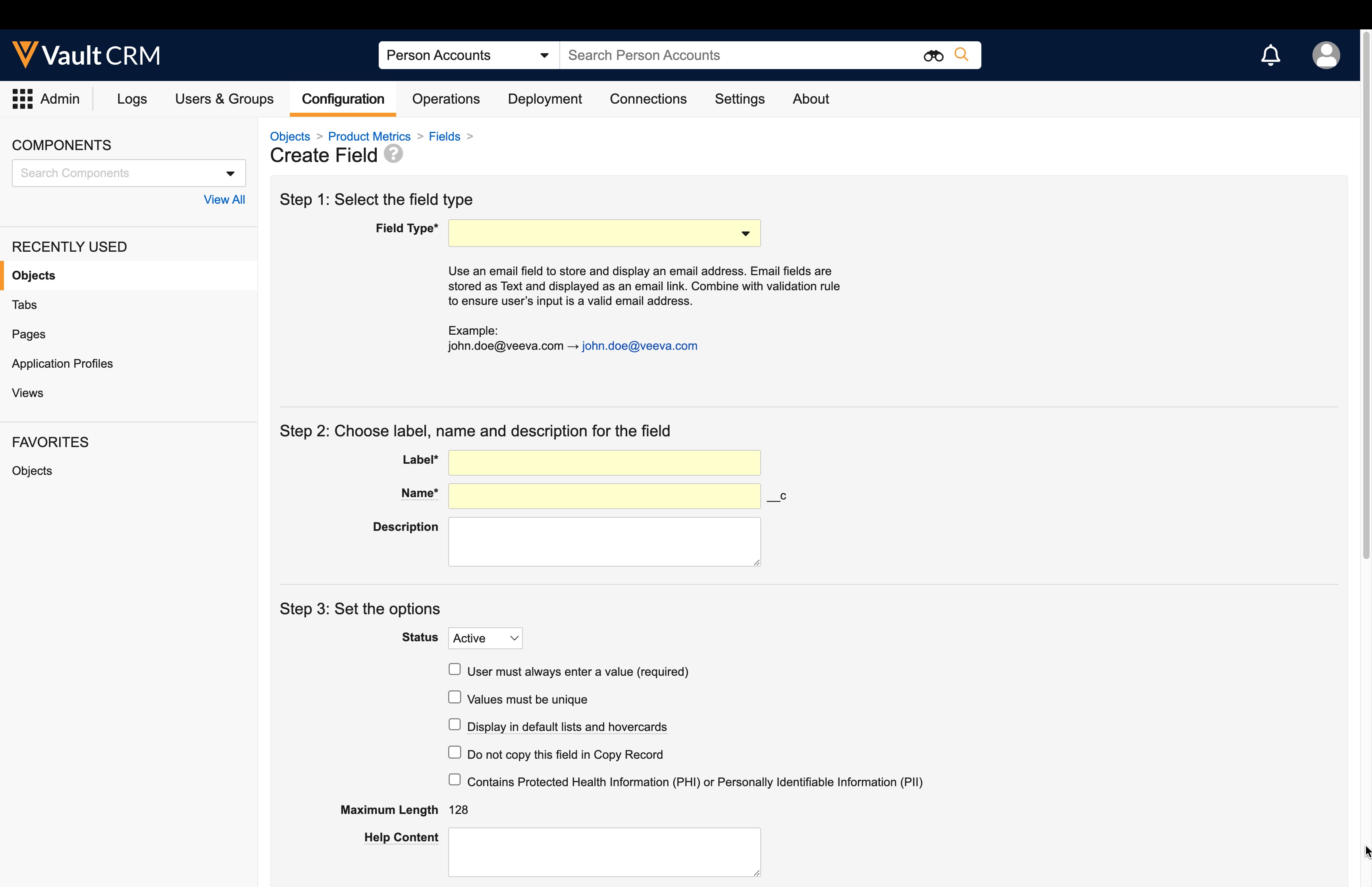
Task: Open the Person Accounts search scope dropdown
Action: [468, 55]
